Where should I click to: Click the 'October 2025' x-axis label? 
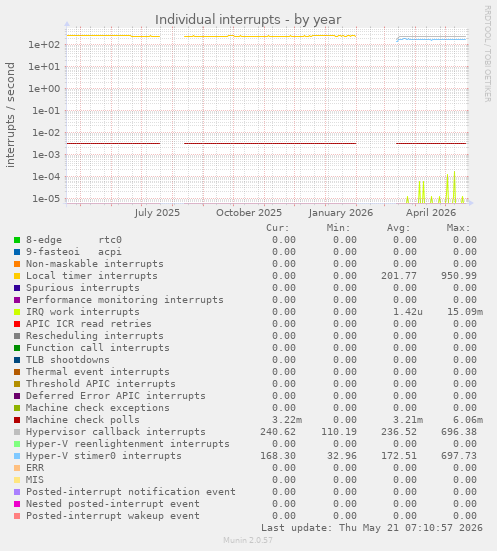tap(249, 213)
